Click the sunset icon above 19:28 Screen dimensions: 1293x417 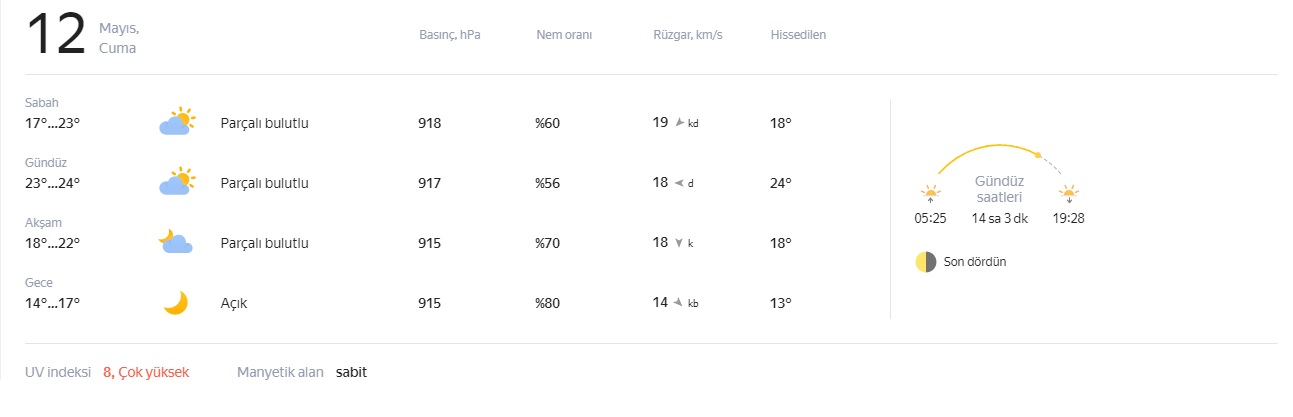pyautogui.click(x=1069, y=193)
